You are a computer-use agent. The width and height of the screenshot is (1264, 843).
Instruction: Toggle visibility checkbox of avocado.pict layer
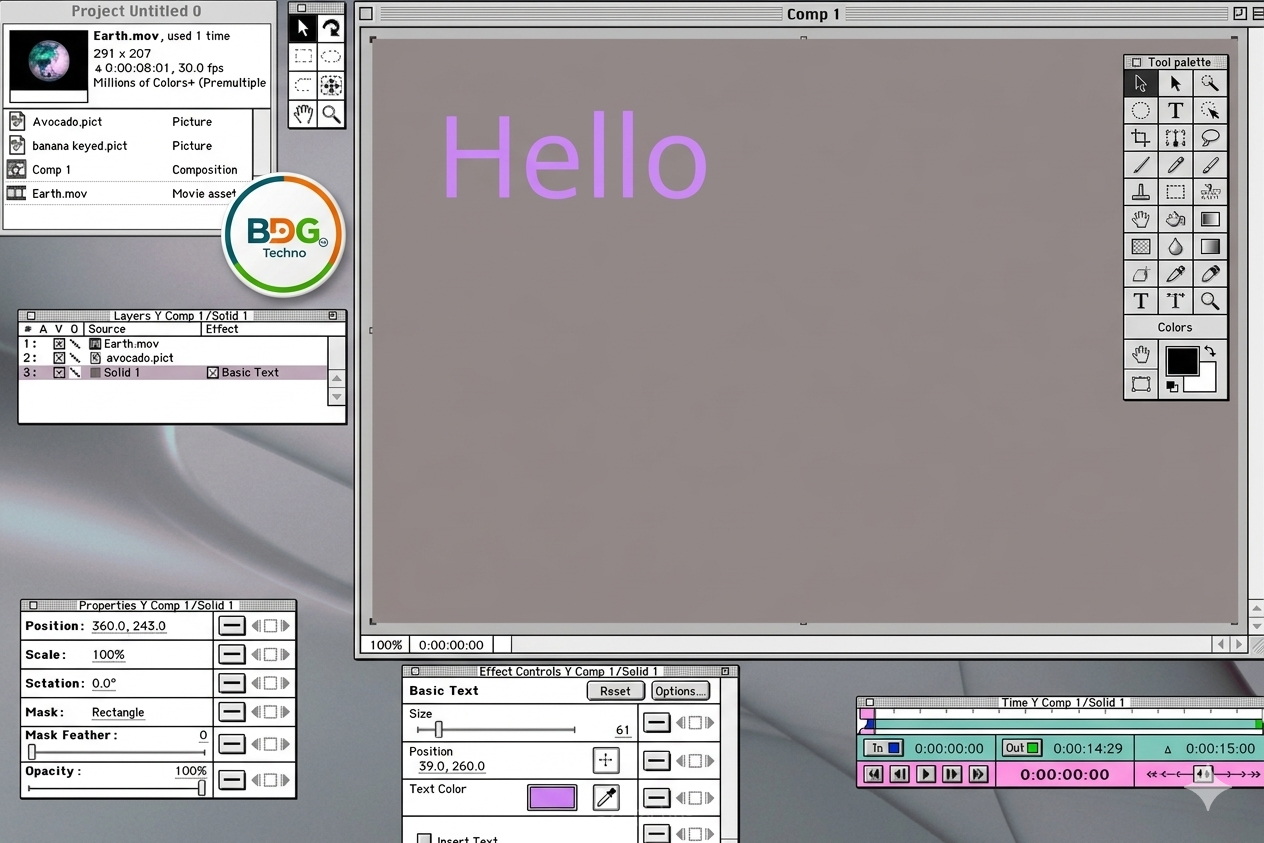coord(59,358)
